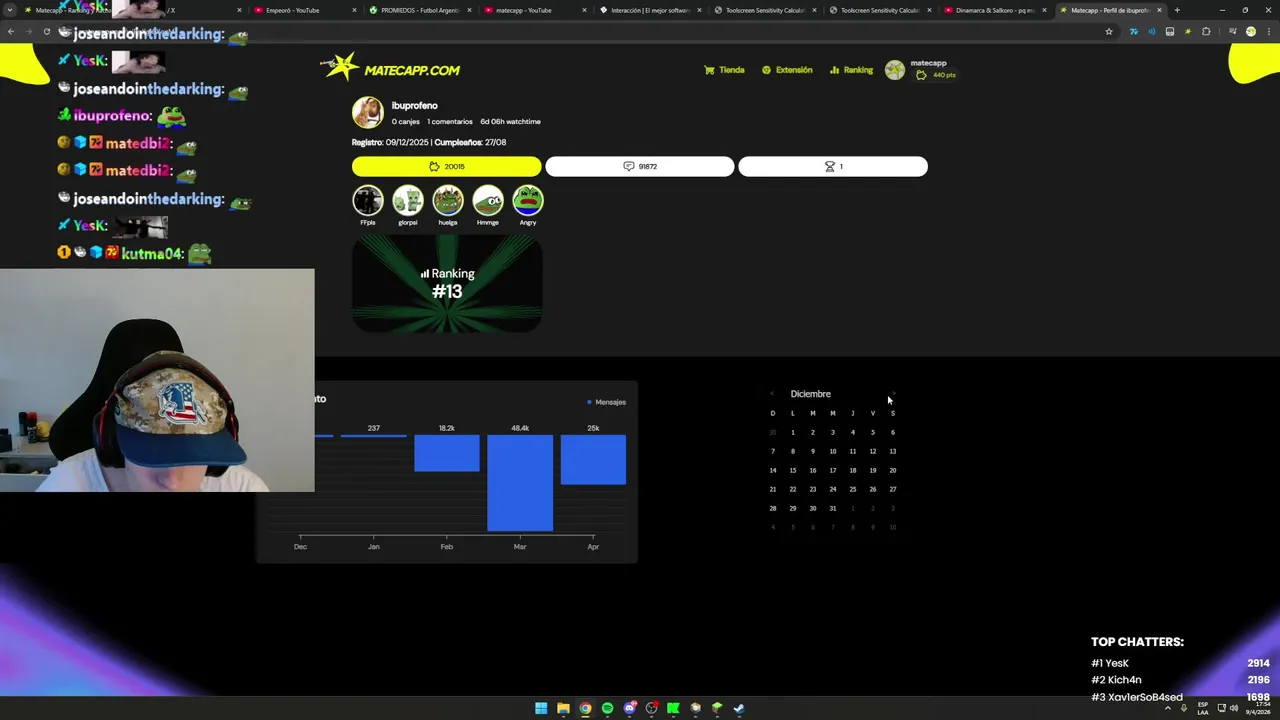1280x720 pixels.
Task: Click the Hmmge emote badge
Action: click(x=487, y=201)
